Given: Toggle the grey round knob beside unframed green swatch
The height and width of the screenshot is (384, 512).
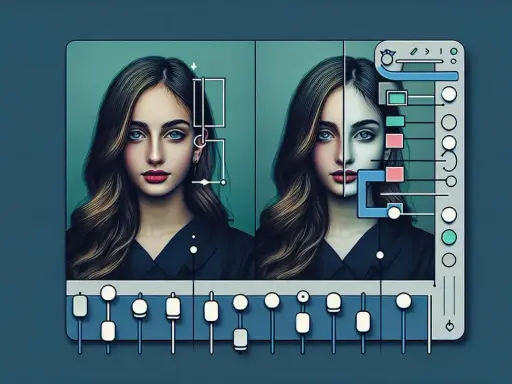Looking at the screenshot, I should pos(449,122).
